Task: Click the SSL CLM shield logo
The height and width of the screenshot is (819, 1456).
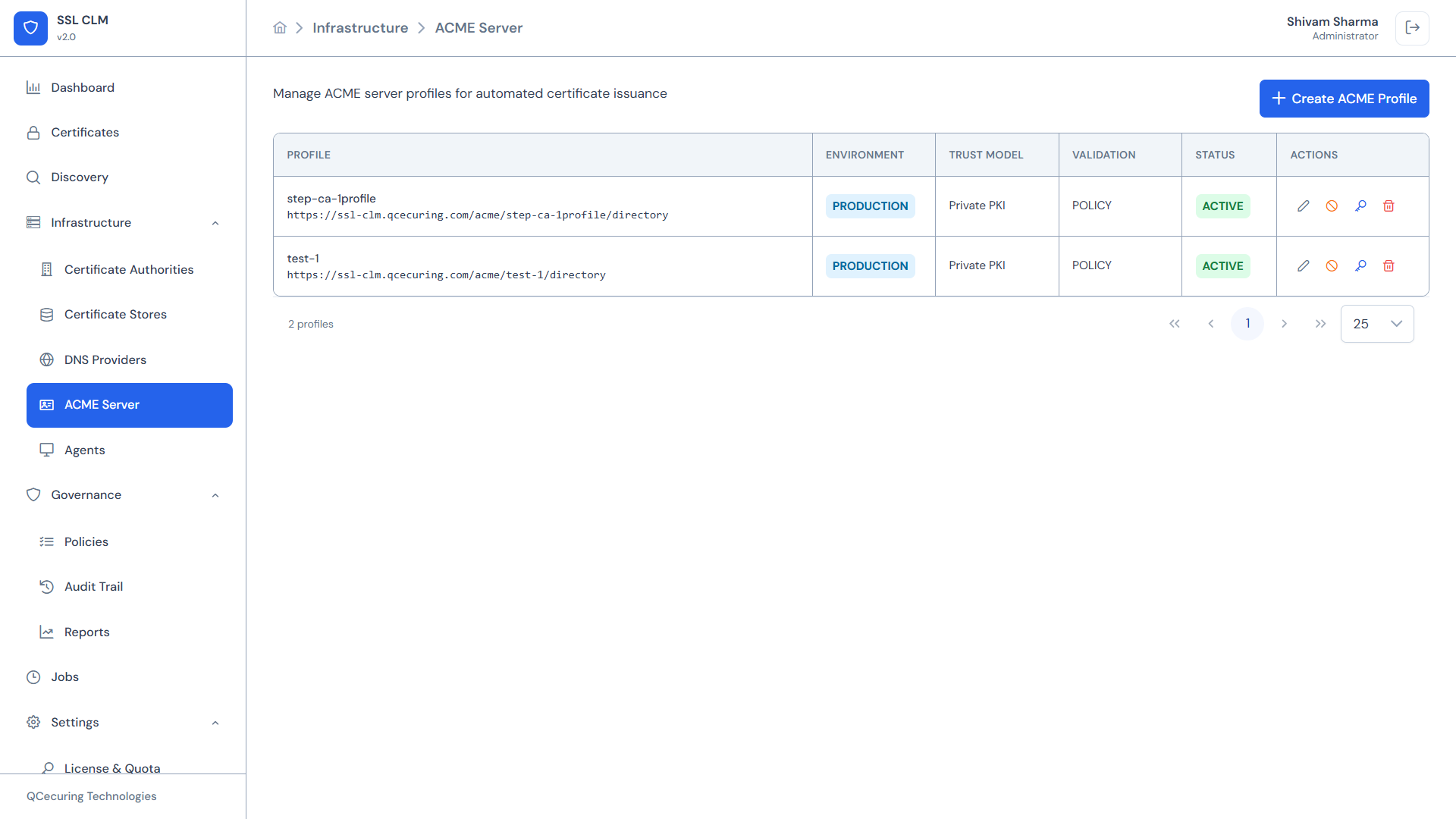Action: click(x=30, y=28)
